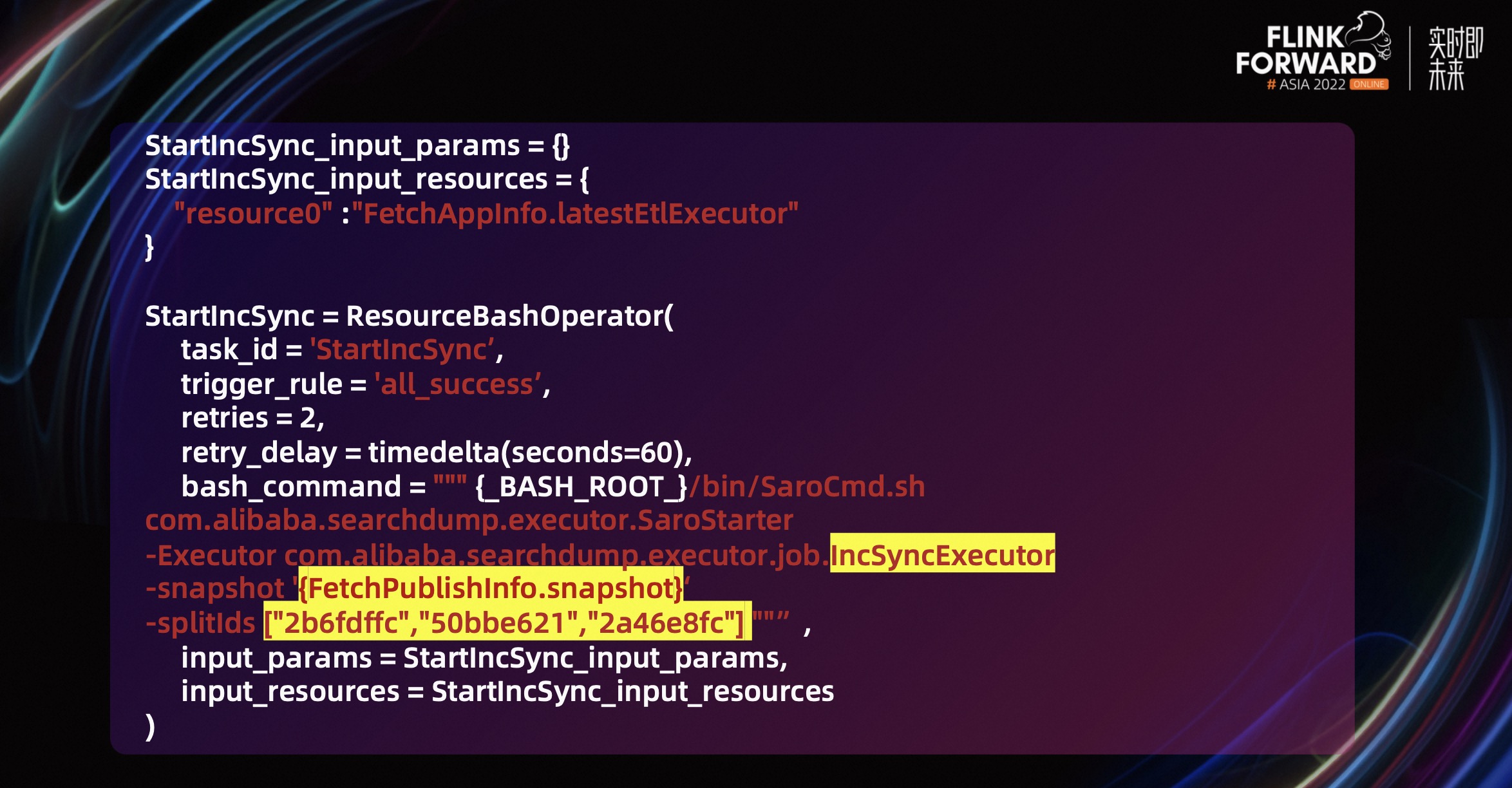Click the 'all_success' trigger rule value
Image resolution: width=1512 pixels, height=788 pixels.
pyautogui.click(x=458, y=384)
